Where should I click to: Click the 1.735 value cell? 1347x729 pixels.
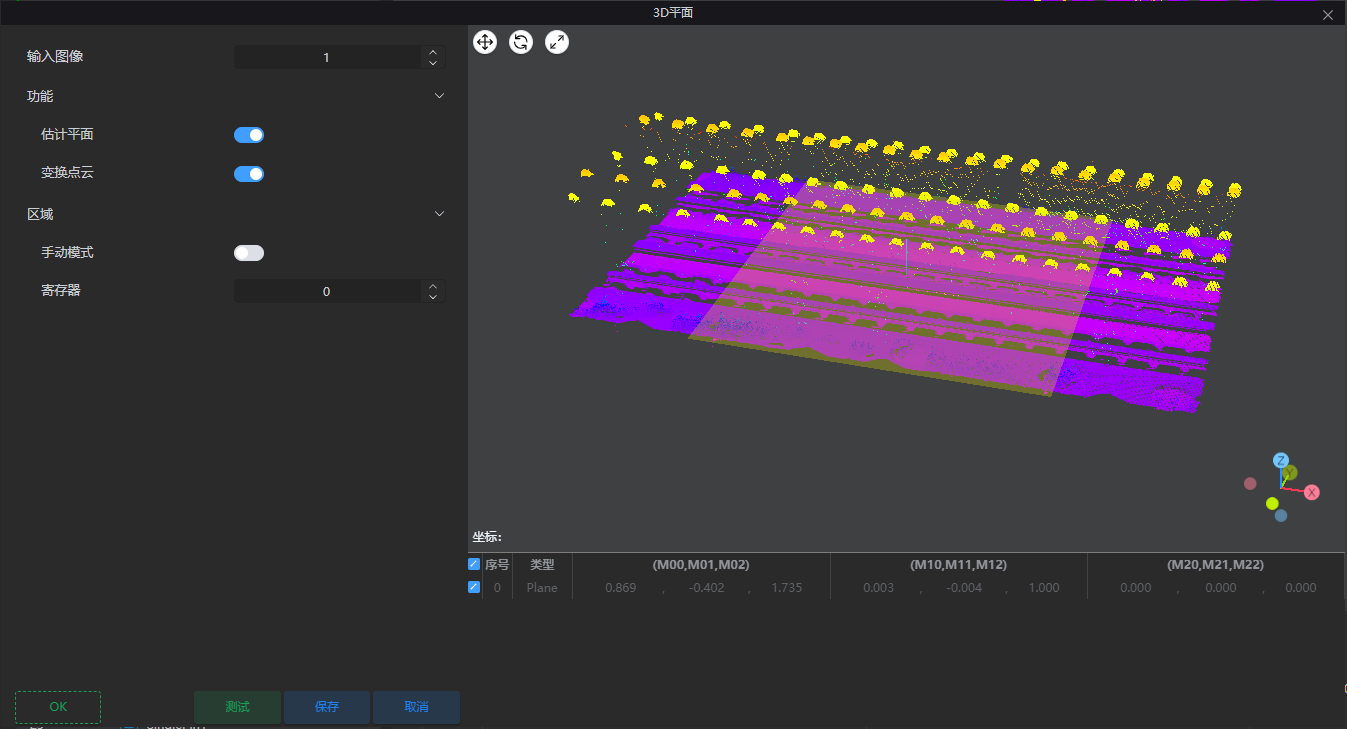(x=786, y=588)
